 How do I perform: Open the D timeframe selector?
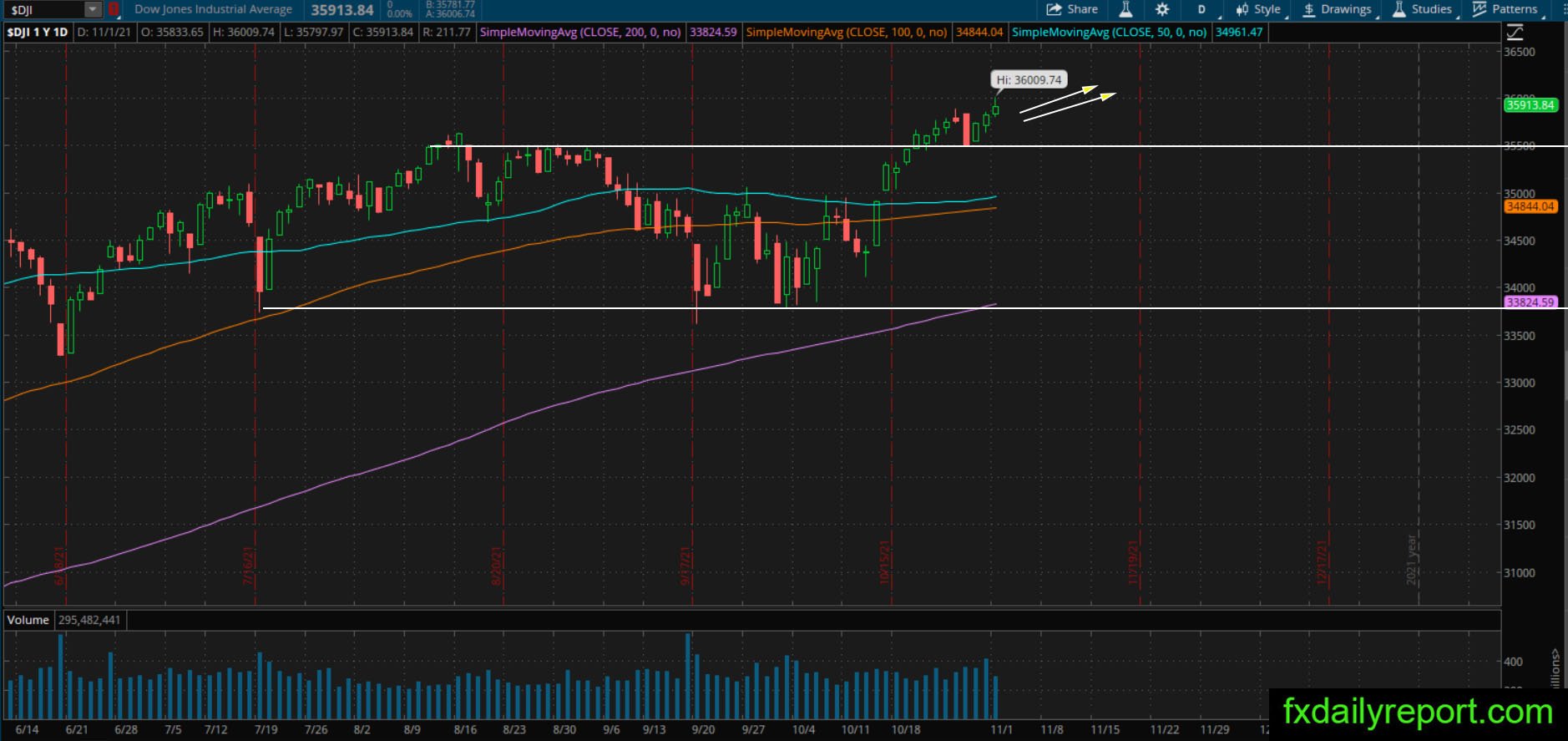(x=1201, y=9)
